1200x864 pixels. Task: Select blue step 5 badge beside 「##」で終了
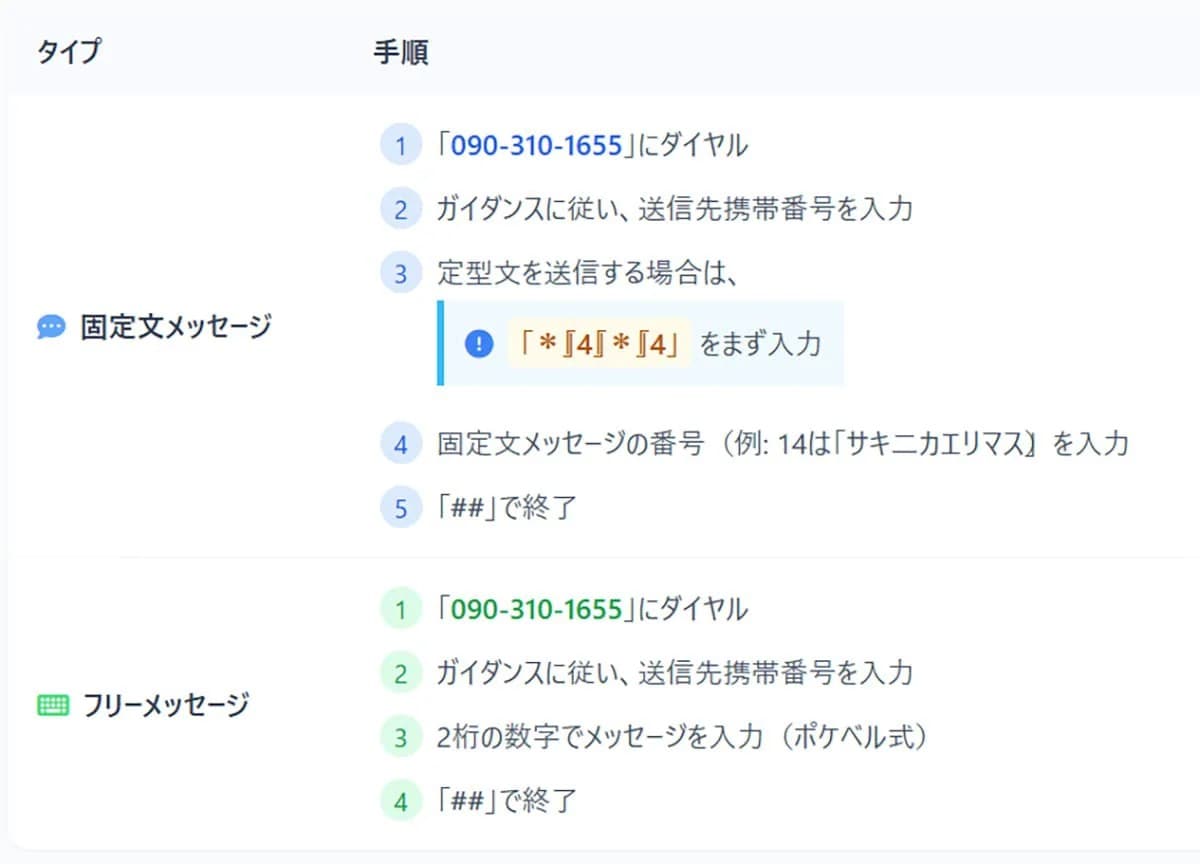pos(401,508)
